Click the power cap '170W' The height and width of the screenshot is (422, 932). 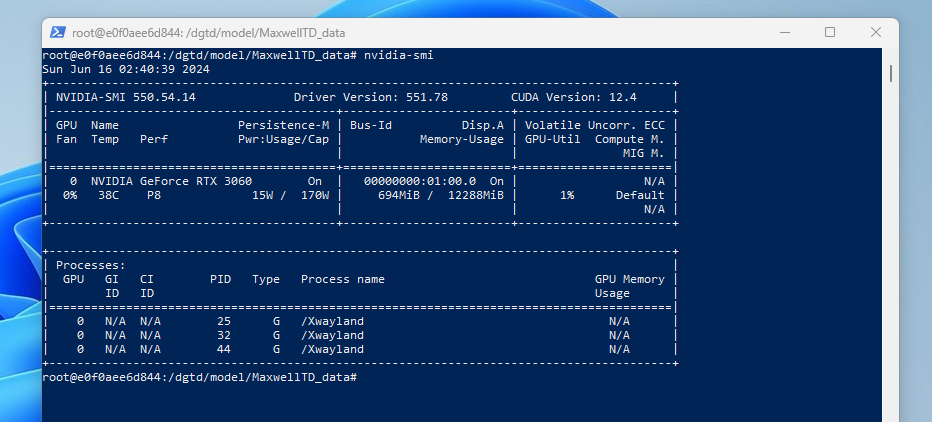point(315,195)
